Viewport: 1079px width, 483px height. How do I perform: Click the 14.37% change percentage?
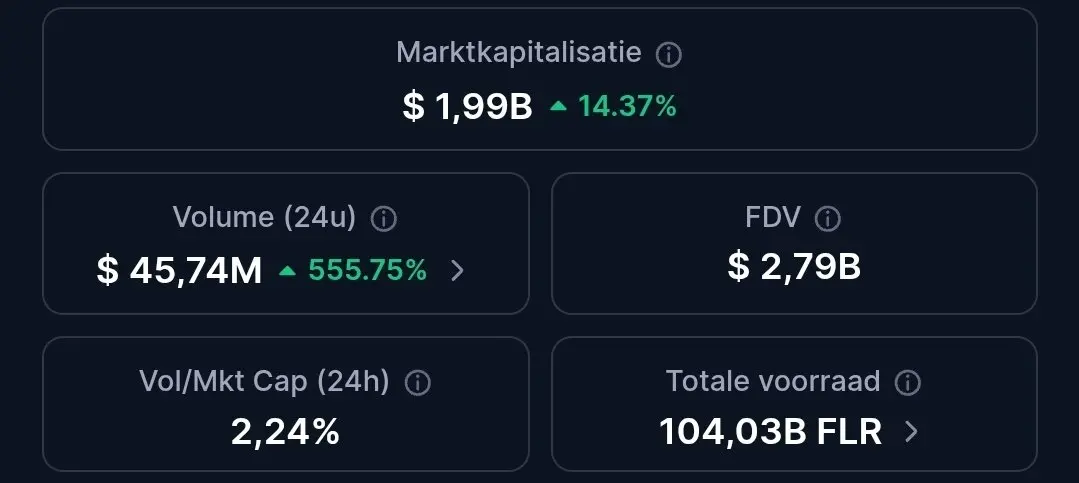click(x=627, y=107)
